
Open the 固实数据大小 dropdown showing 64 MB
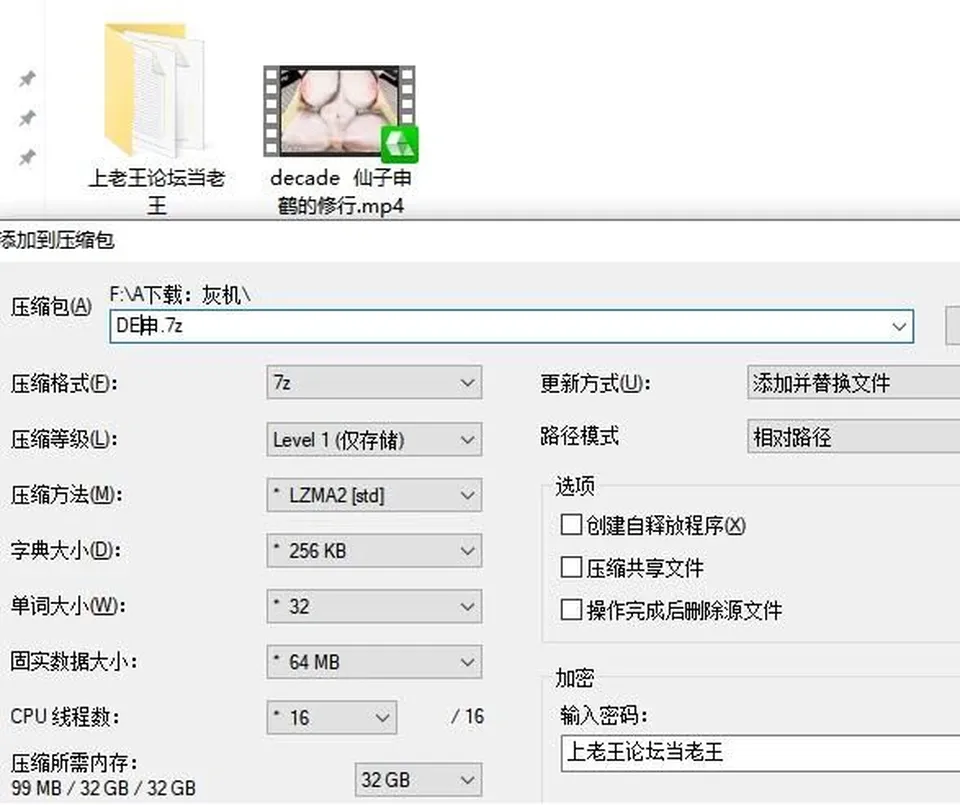[x=374, y=662]
